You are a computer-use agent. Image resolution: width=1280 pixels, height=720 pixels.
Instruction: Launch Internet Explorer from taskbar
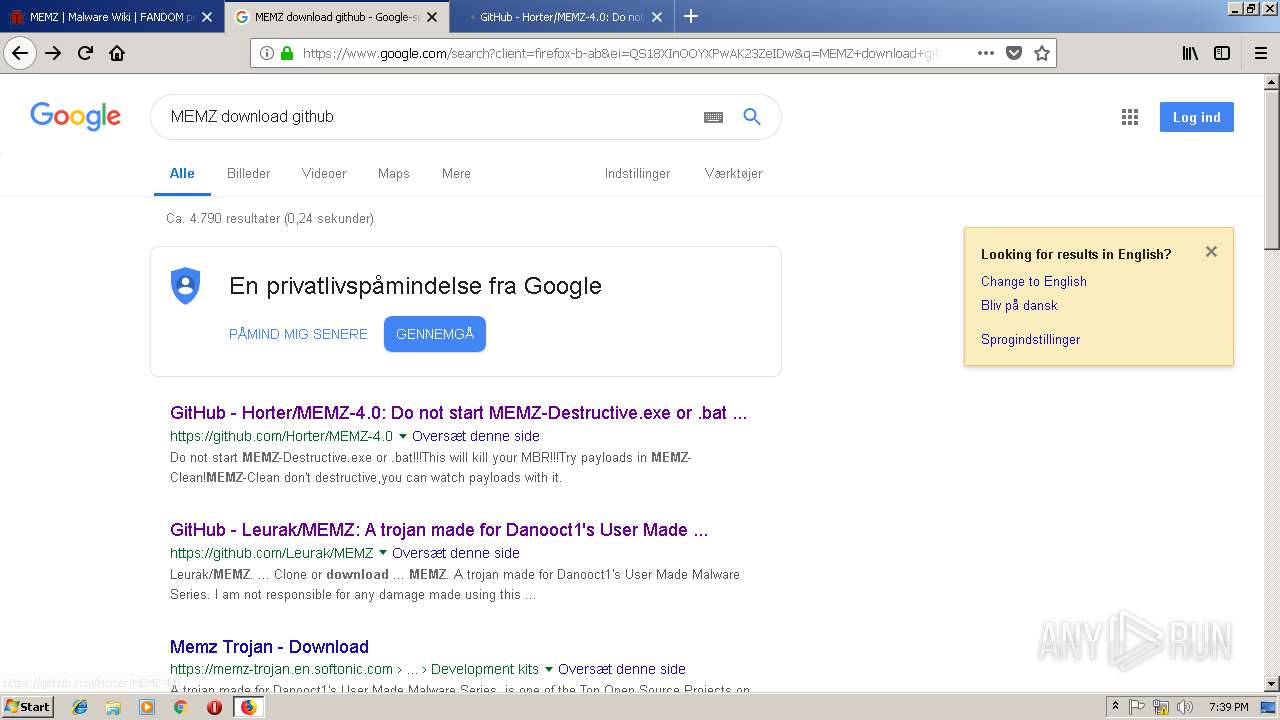pos(80,707)
